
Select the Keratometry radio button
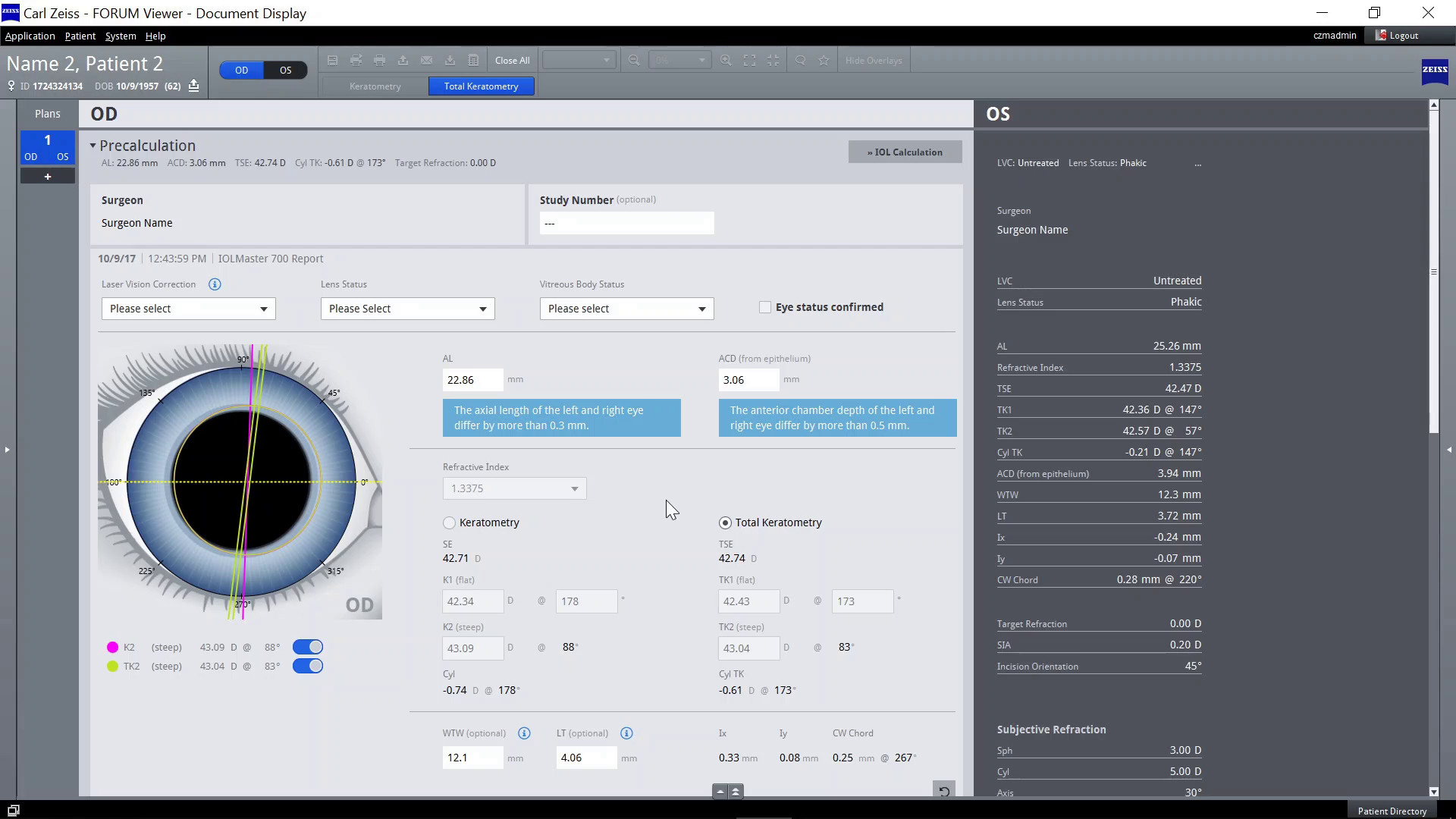(449, 522)
